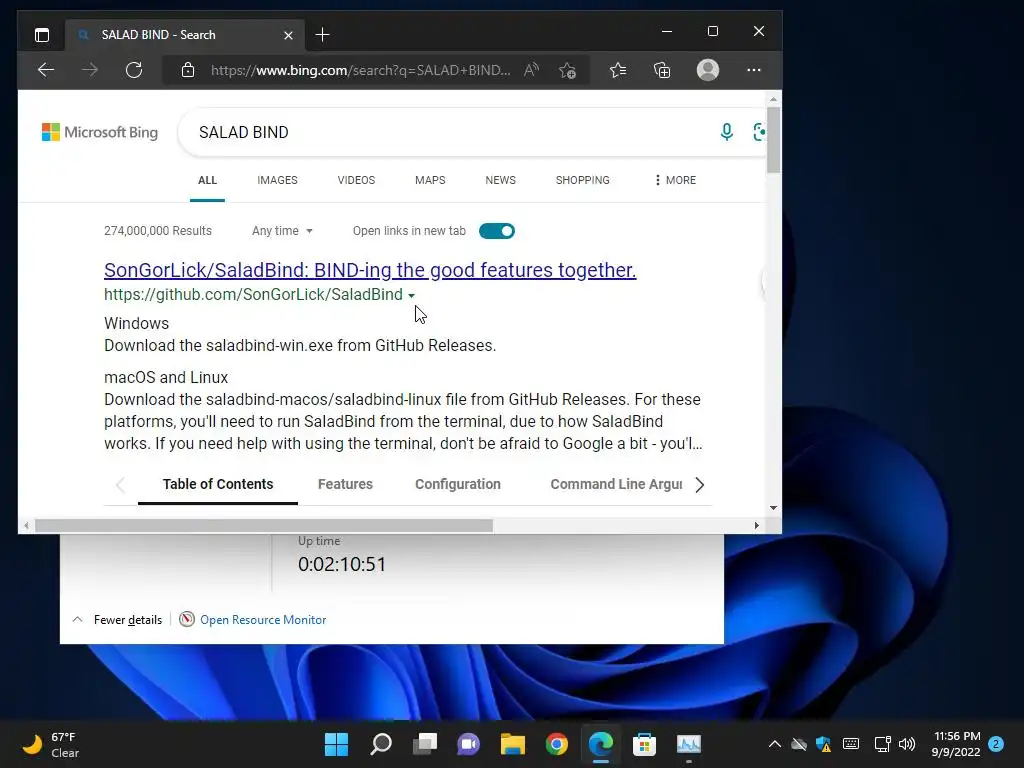Collapse Task Manager with Fewer details

[x=117, y=620]
